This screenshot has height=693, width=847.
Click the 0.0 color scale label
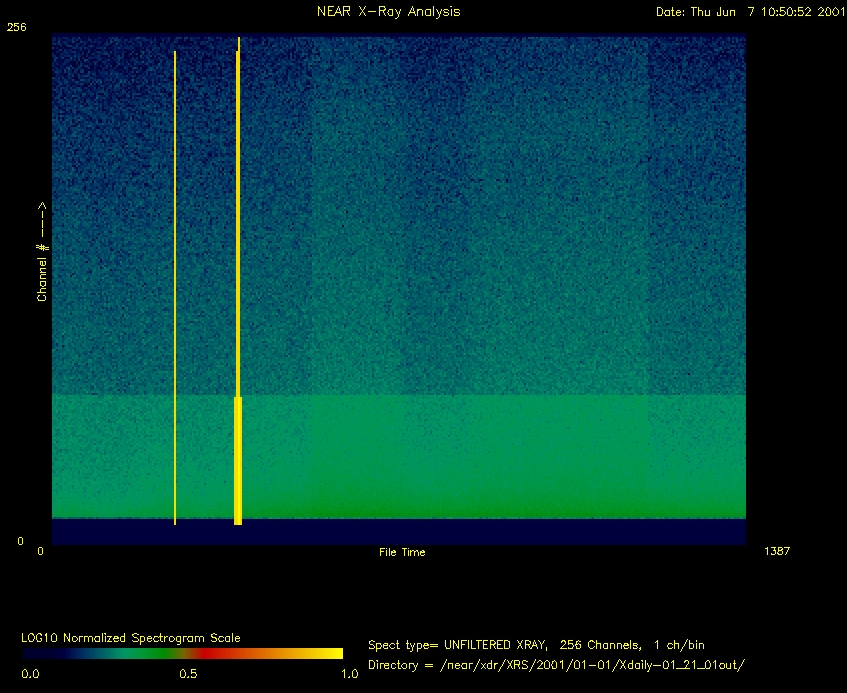coord(30,675)
